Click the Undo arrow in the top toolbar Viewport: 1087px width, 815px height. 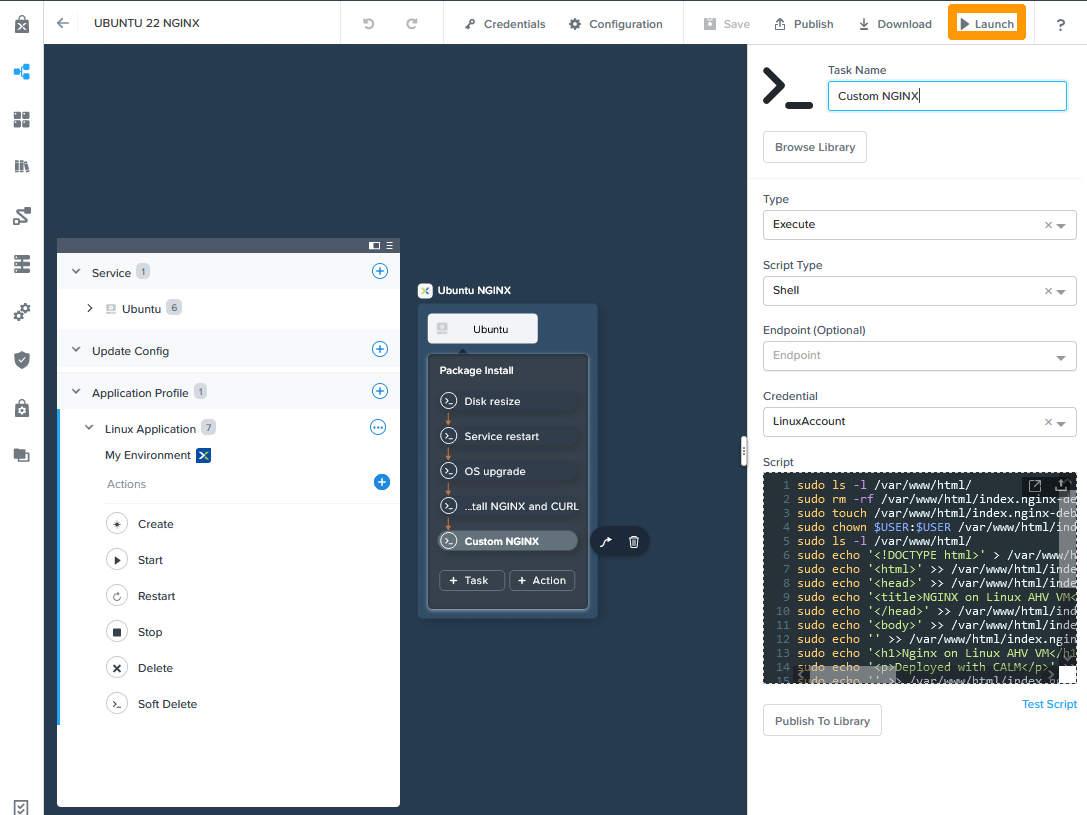[369, 23]
